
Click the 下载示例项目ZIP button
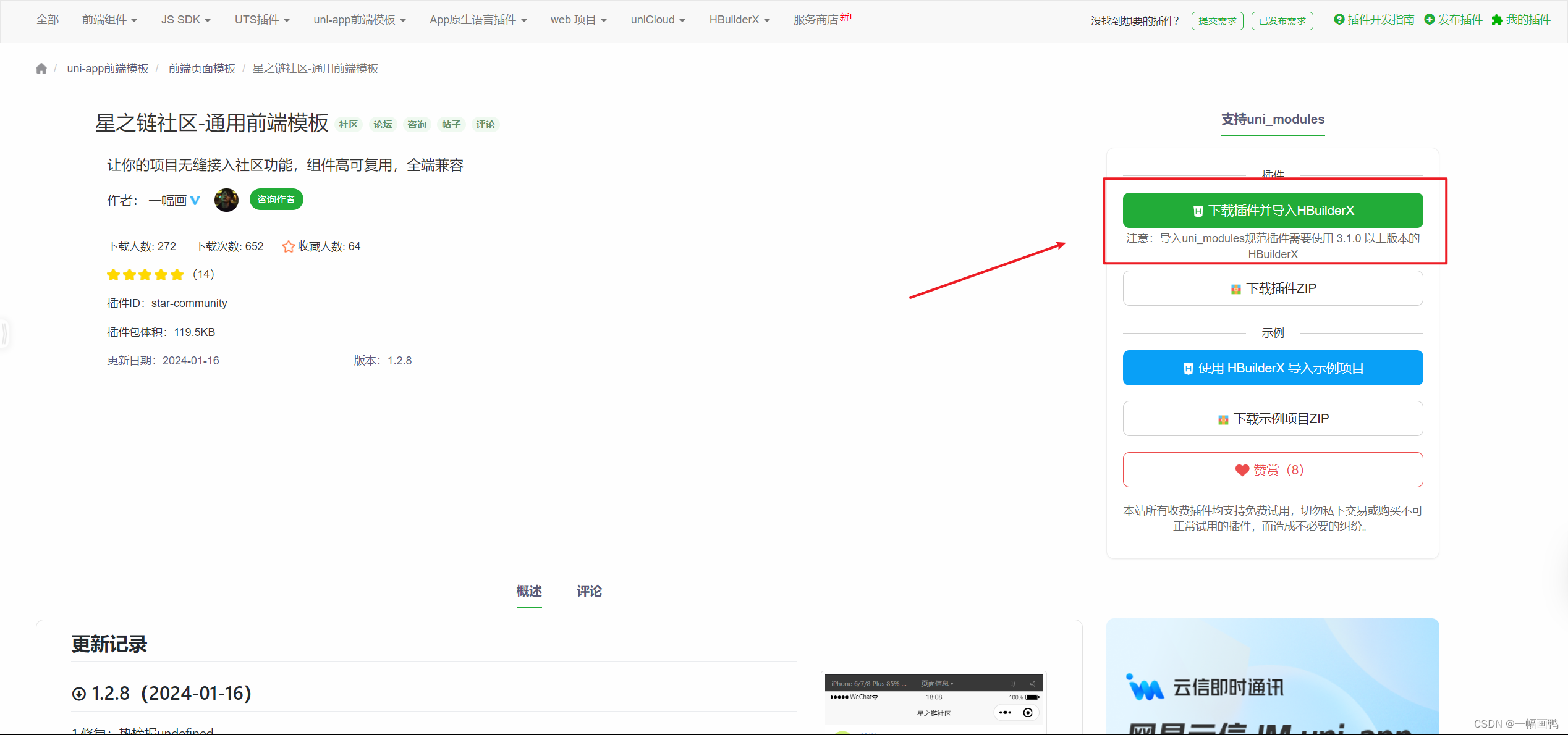1273,419
